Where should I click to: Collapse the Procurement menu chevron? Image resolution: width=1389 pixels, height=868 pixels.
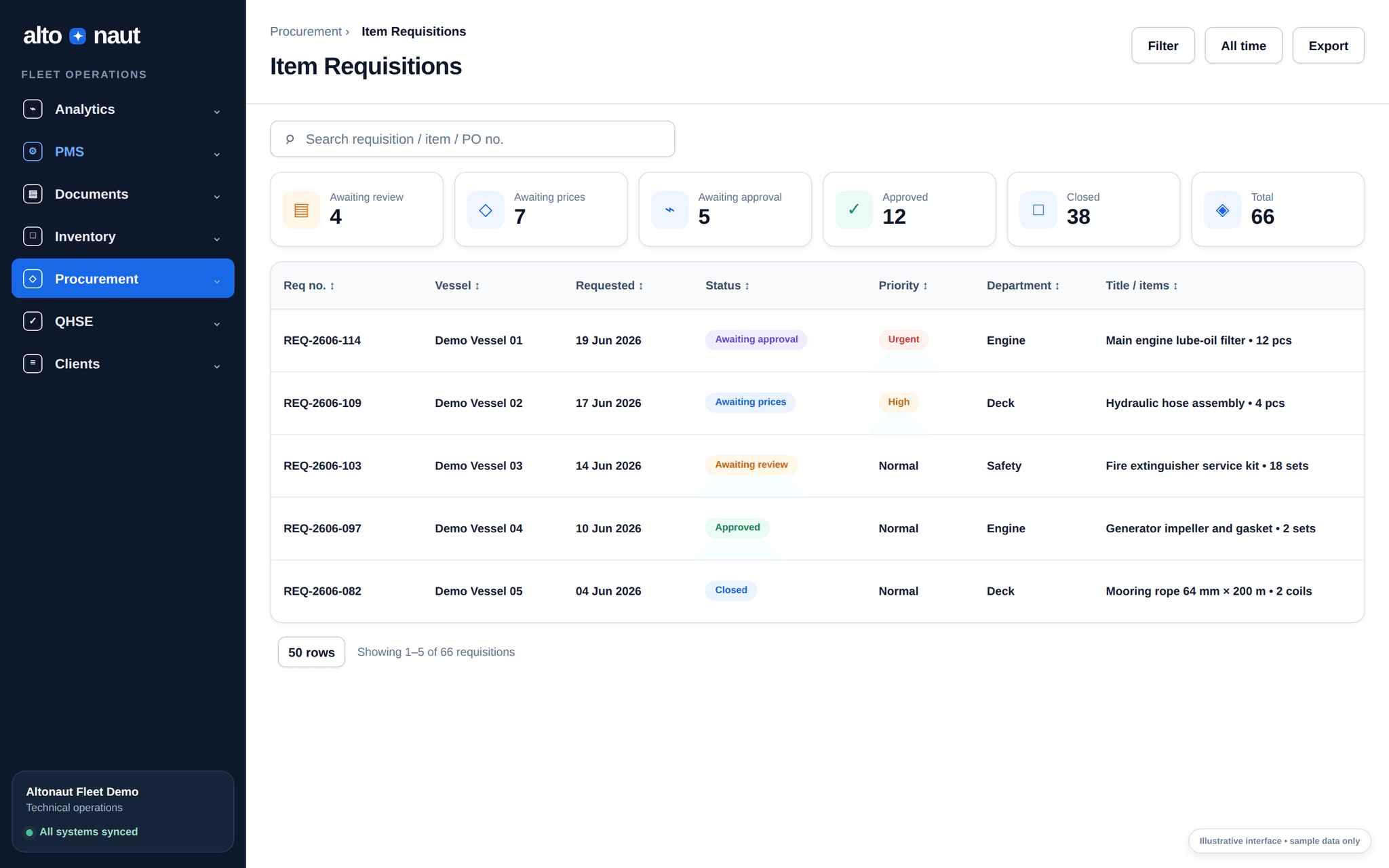[x=217, y=281]
